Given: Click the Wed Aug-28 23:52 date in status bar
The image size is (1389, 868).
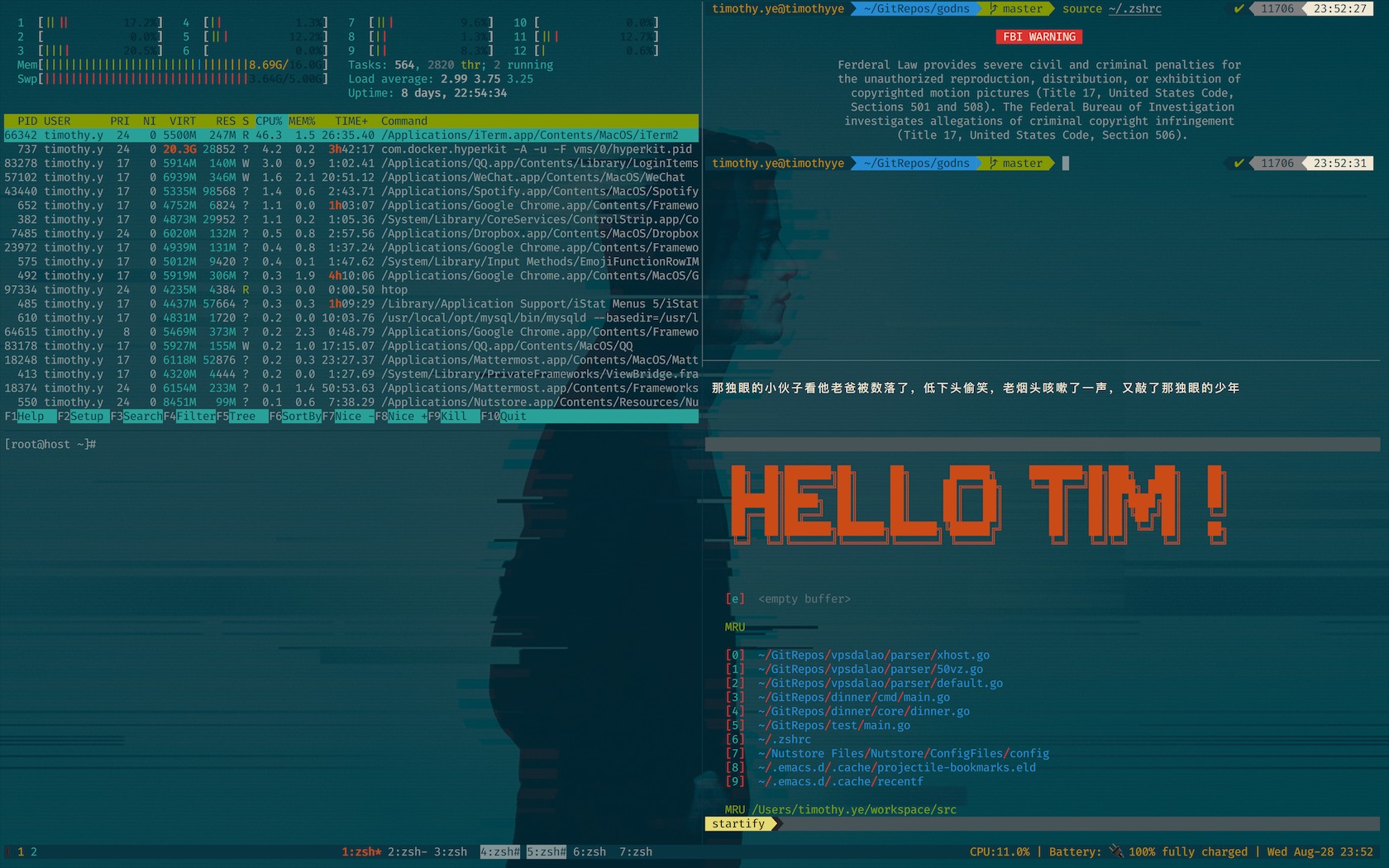Looking at the screenshot, I should click(x=1320, y=852).
